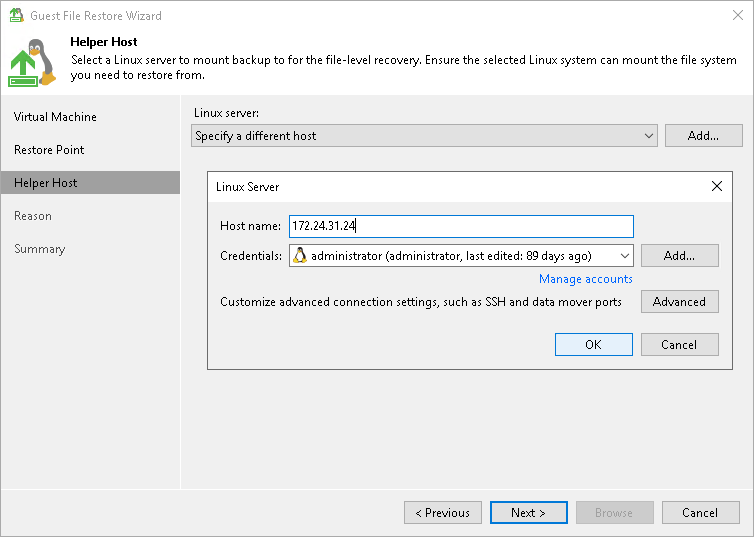This screenshot has width=754, height=537.
Task: Click the penguin icon in Credentials field
Action: (300, 255)
